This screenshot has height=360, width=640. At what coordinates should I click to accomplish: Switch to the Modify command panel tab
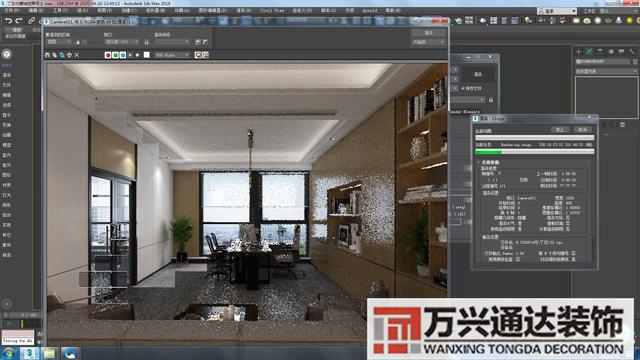click(x=589, y=52)
